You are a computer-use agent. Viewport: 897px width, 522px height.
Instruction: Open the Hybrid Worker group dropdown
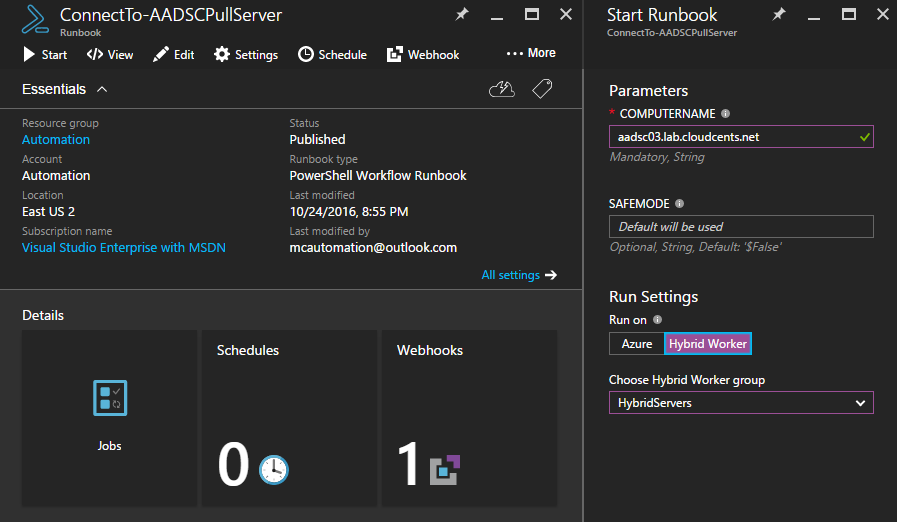(741, 403)
